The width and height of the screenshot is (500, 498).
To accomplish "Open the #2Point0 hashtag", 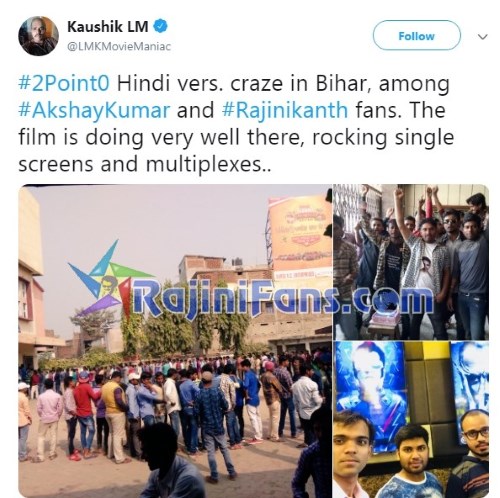I will (x=64, y=83).
